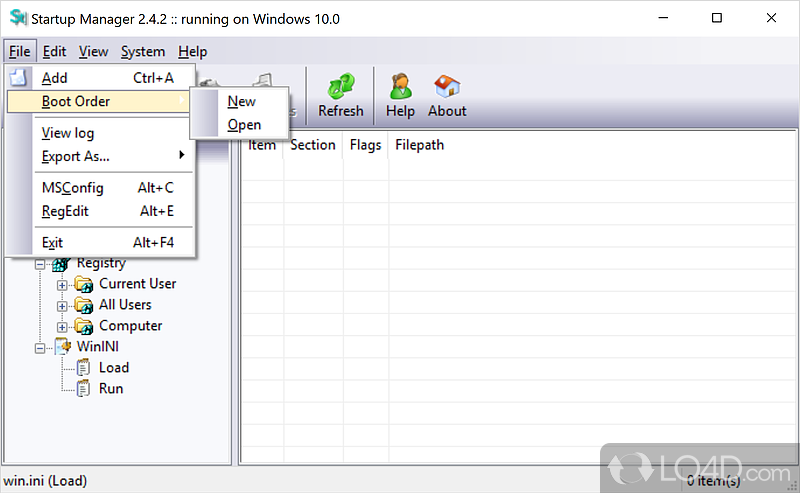Minimize the Startup Manager window
Image resolution: width=800 pixels, height=493 pixels.
tap(663, 18)
